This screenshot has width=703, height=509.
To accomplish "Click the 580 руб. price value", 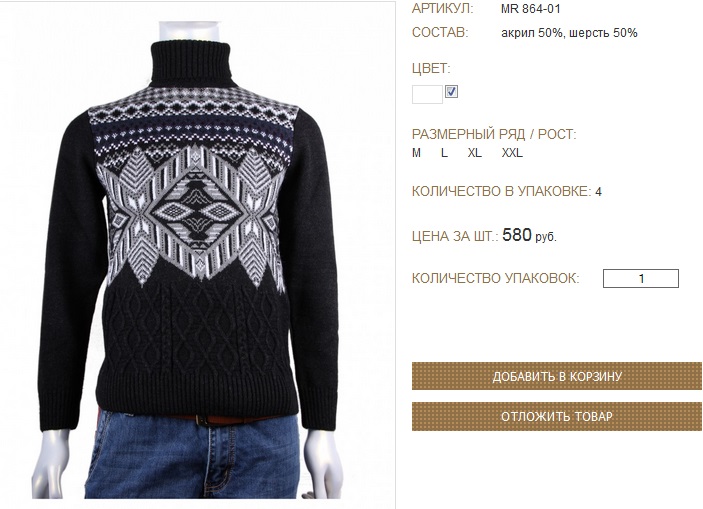I will click(529, 235).
